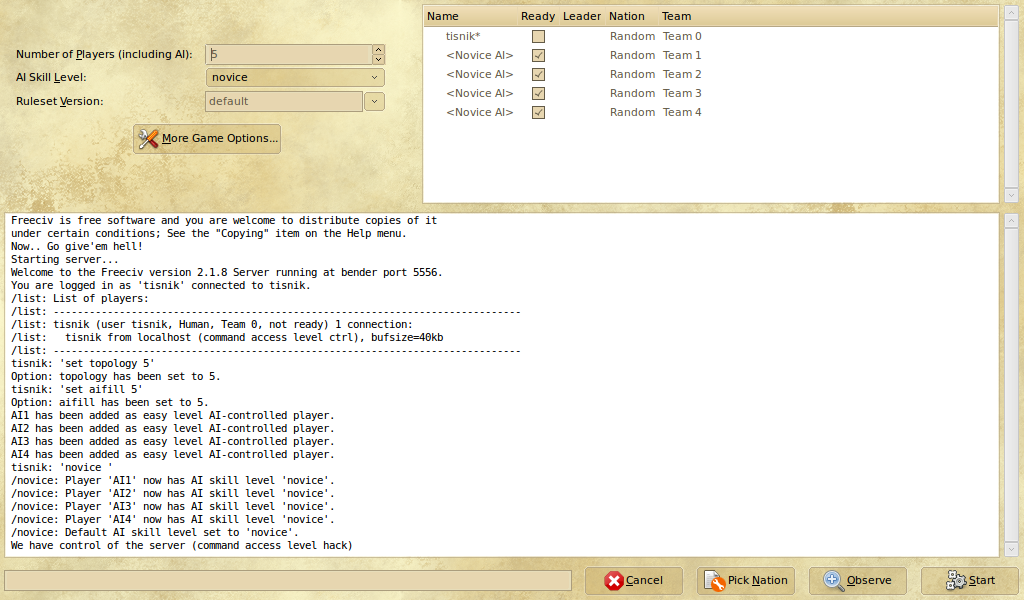Screen dimensions: 1024x600
Task: Click the chat command input field
Action: (288, 580)
